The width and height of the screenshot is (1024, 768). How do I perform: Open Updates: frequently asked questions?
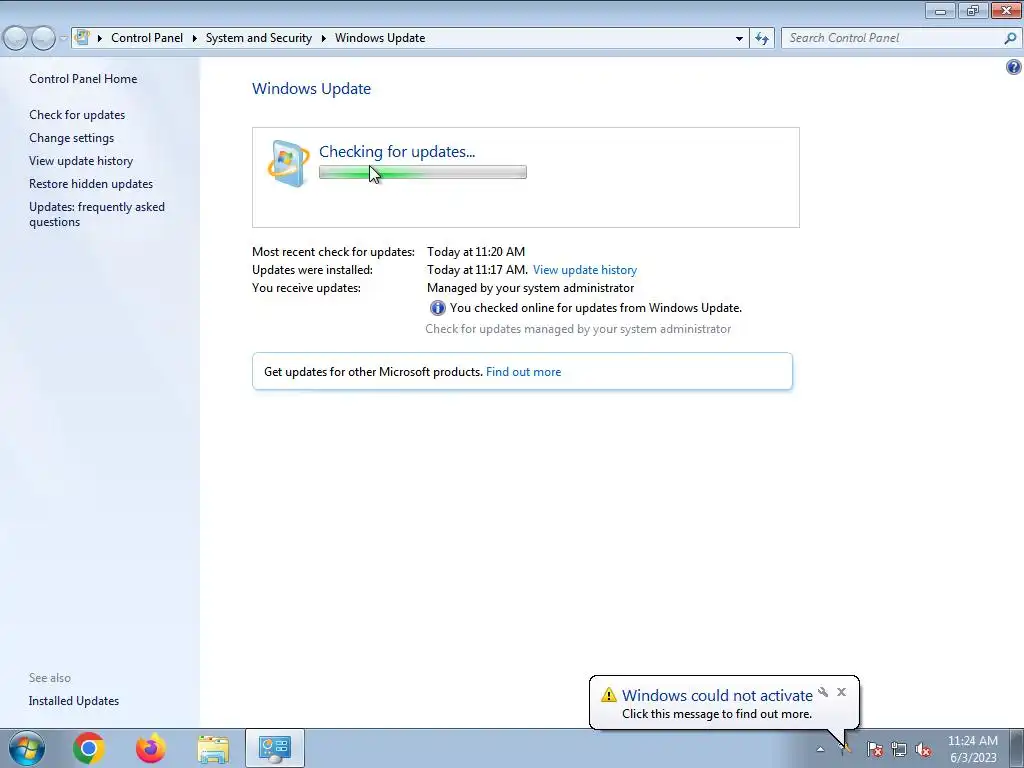pyautogui.click(x=97, y=214)
